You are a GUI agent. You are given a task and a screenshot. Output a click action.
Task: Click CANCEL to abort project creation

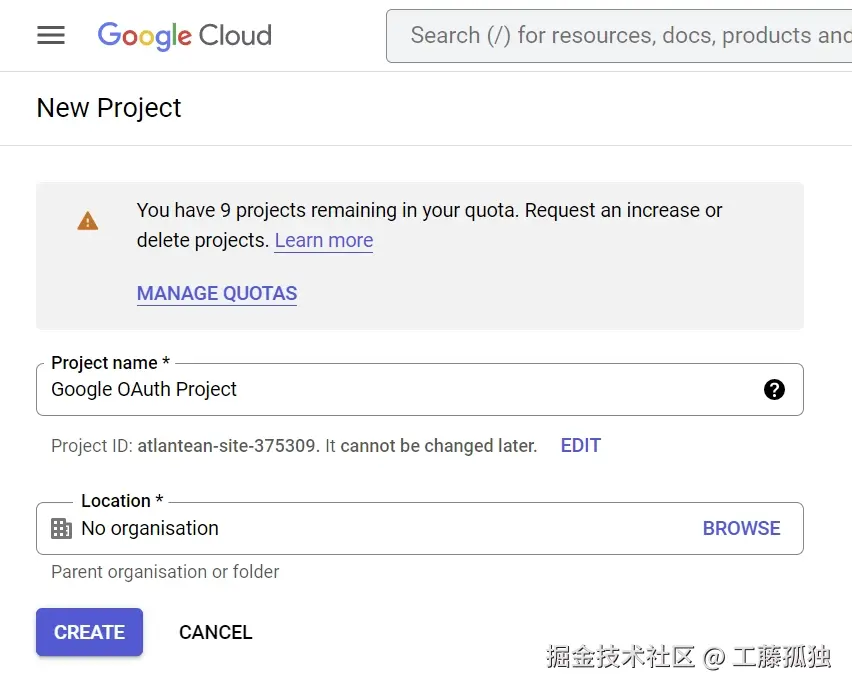(215, 632)
